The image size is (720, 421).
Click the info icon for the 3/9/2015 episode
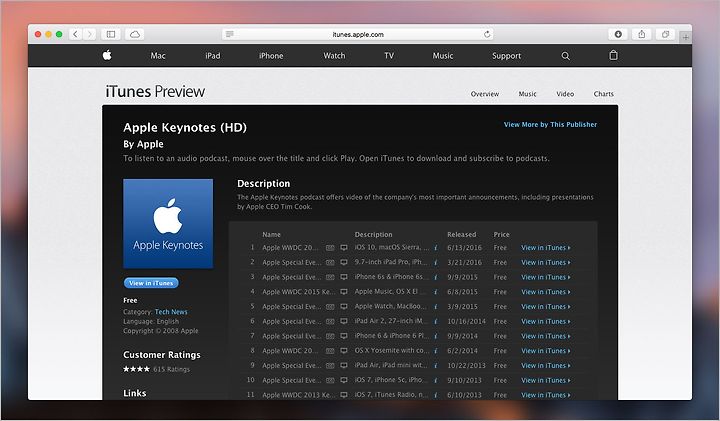click(x=435, y=307)
